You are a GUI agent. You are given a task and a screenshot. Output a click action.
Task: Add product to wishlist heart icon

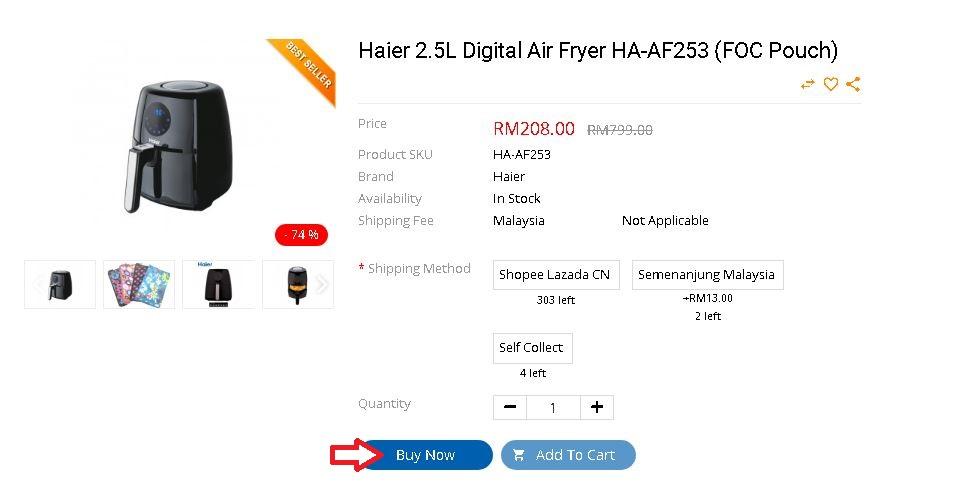pos(831,84)
